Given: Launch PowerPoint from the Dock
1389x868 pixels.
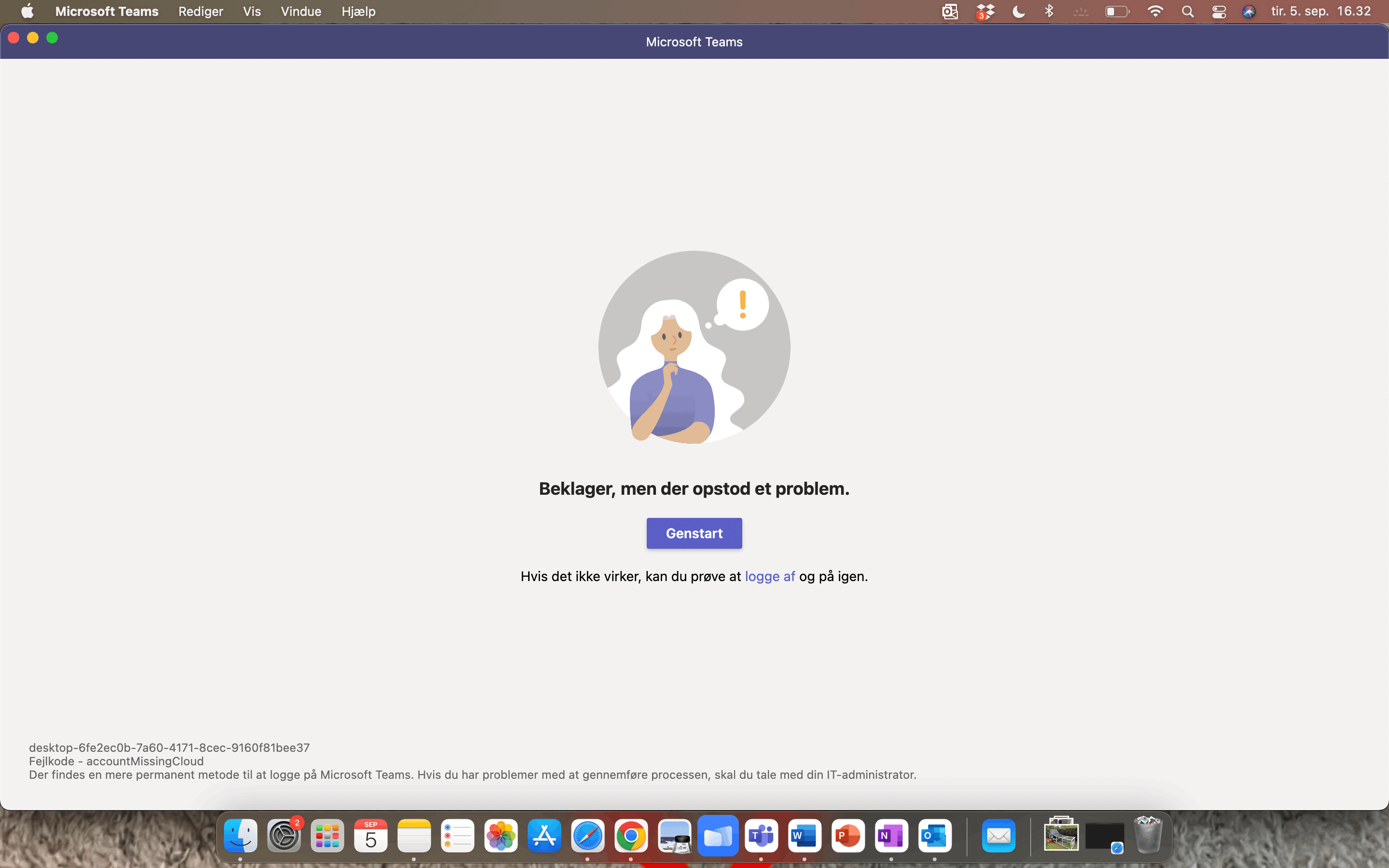Looking at the screenshot, I should 848,836.
